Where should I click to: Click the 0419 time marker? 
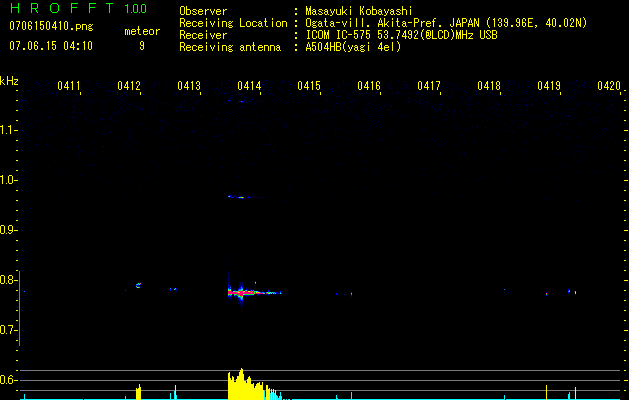pos(549,85)
